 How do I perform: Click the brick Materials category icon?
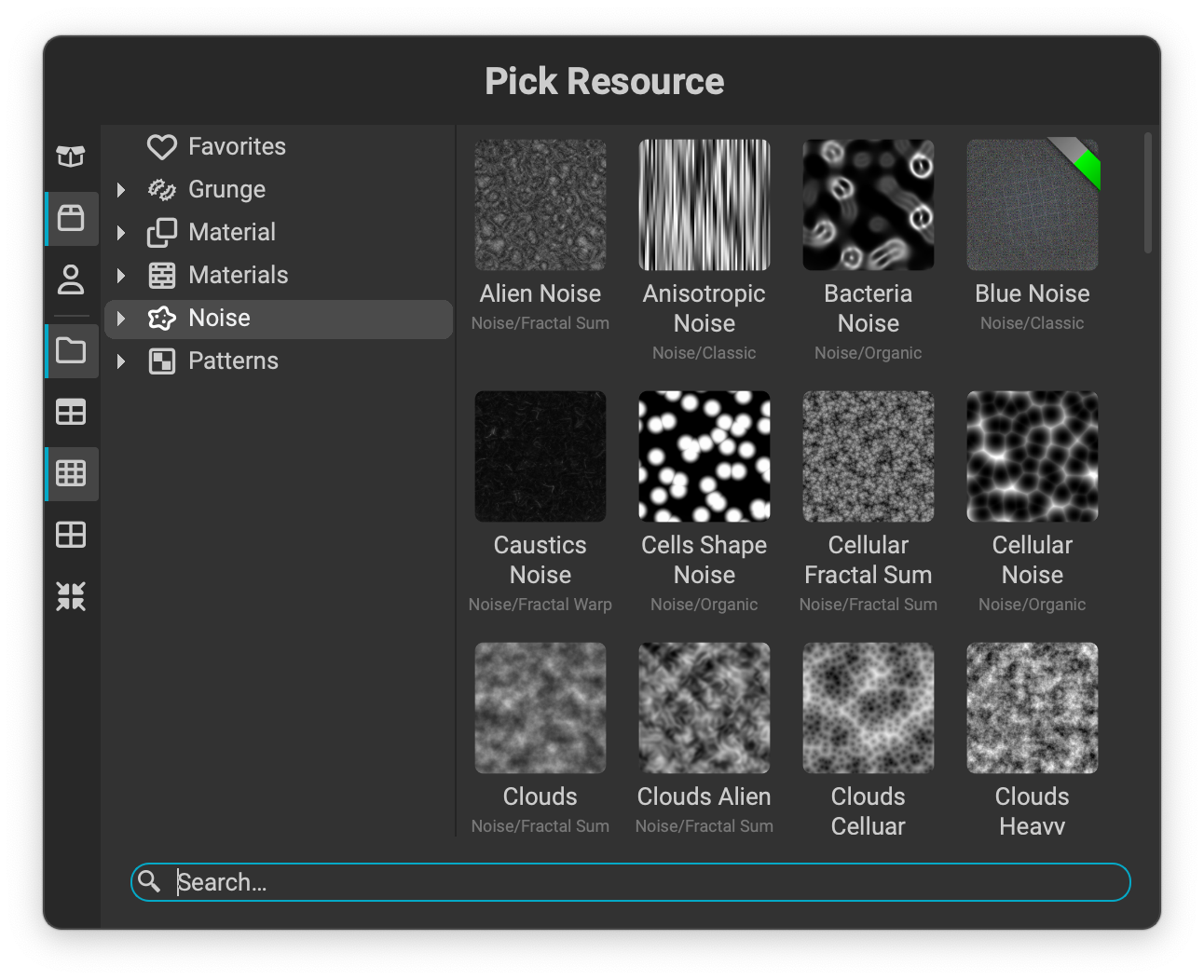pos(162,276)
